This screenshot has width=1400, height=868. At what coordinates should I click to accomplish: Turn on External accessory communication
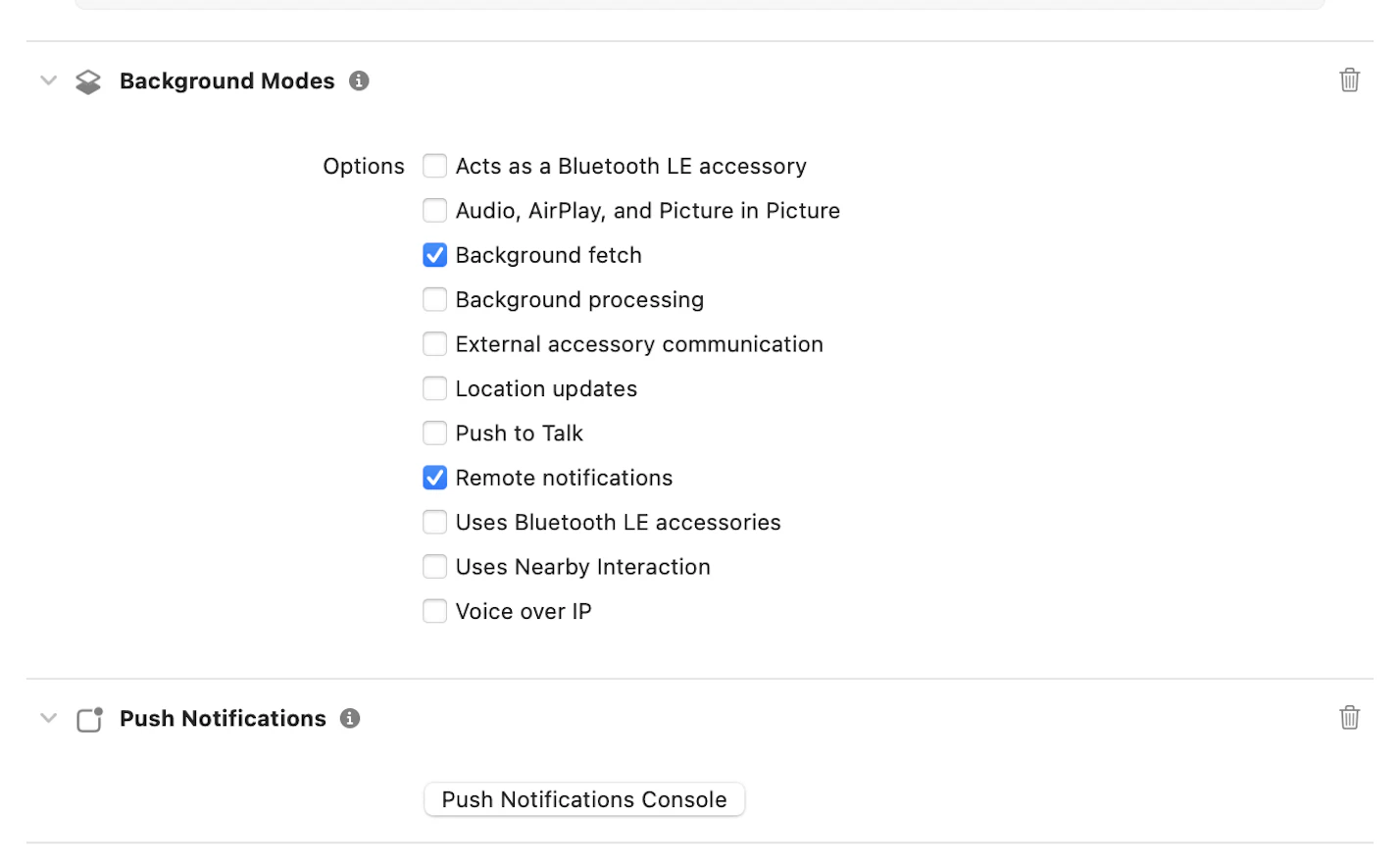(x=434, y=344)
